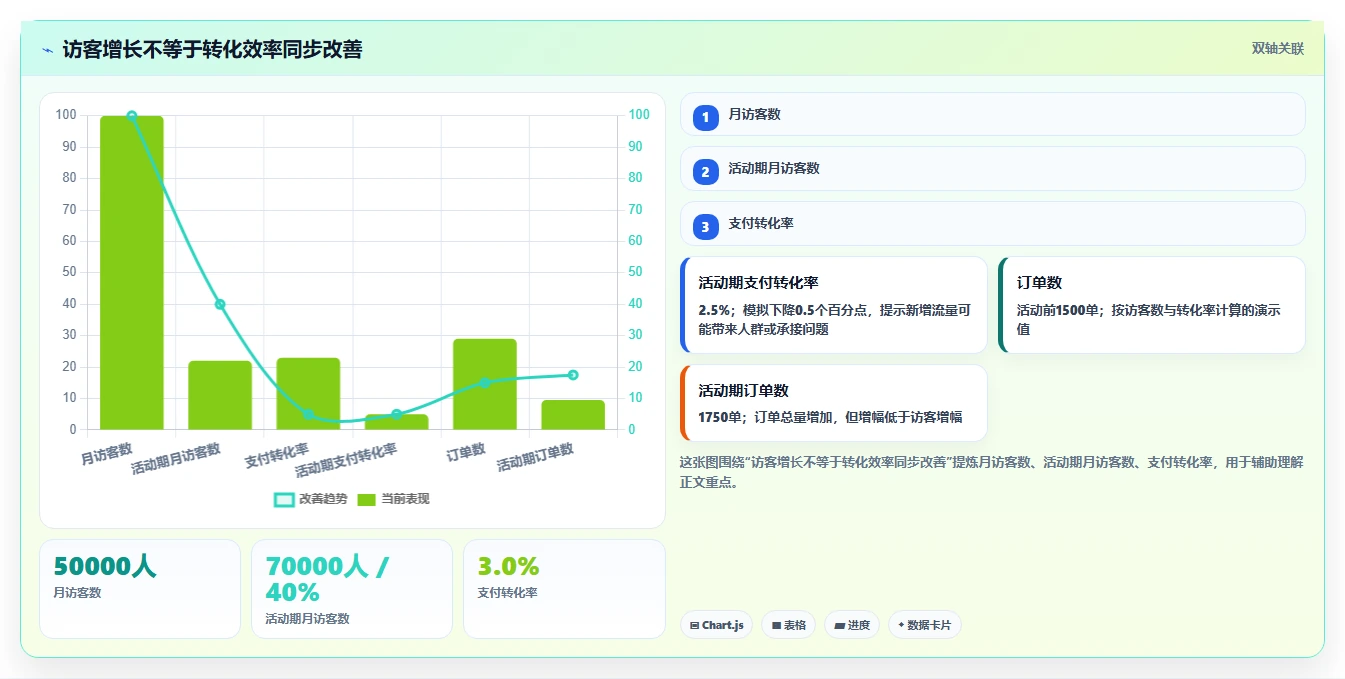Select the 活动期月访客数 list row
The image size is (1345, 679).
click(x=992, y=169)
